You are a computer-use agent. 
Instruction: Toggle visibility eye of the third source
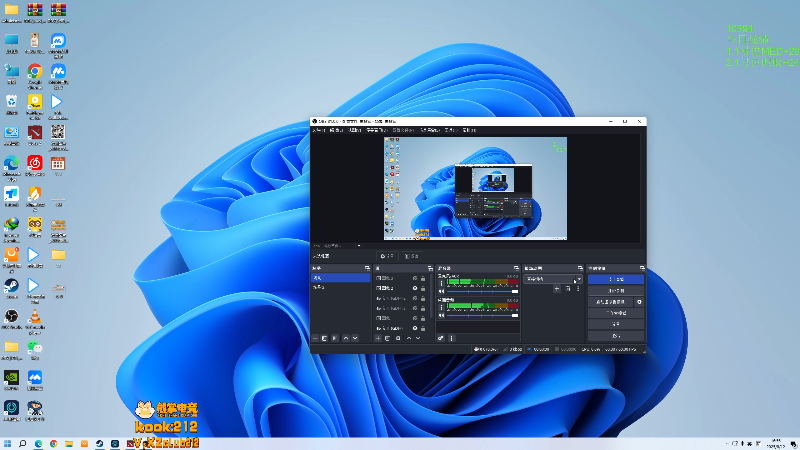[x=415, y=298]
